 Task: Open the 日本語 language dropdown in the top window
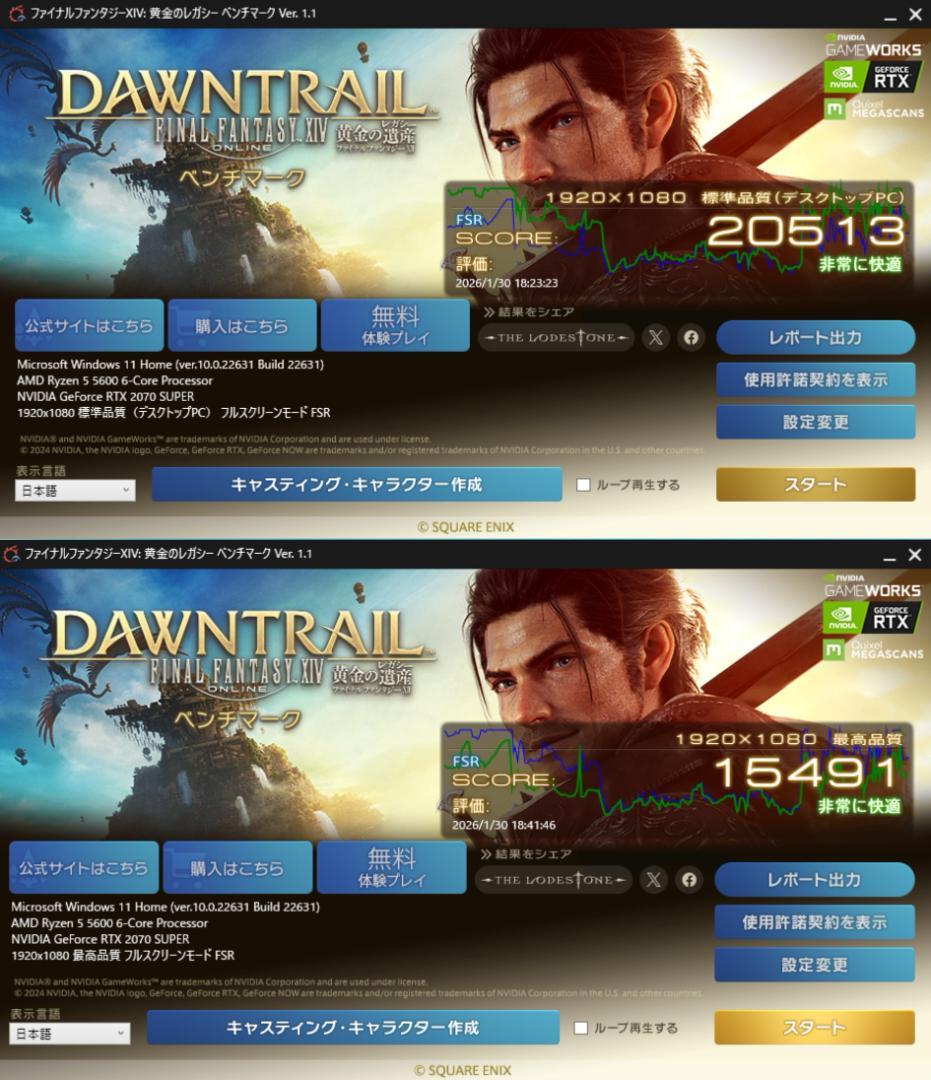tap(75, 490)
